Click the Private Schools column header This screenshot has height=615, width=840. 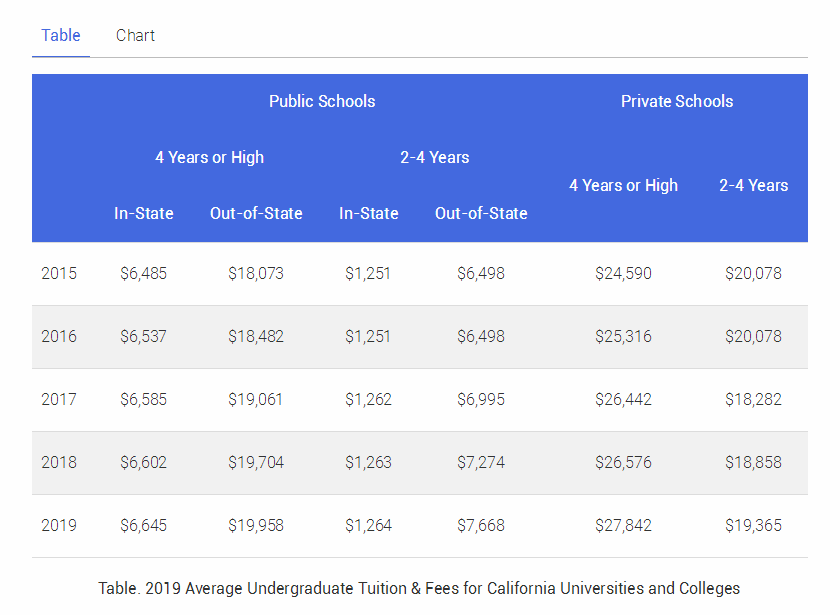pos(676,101)
